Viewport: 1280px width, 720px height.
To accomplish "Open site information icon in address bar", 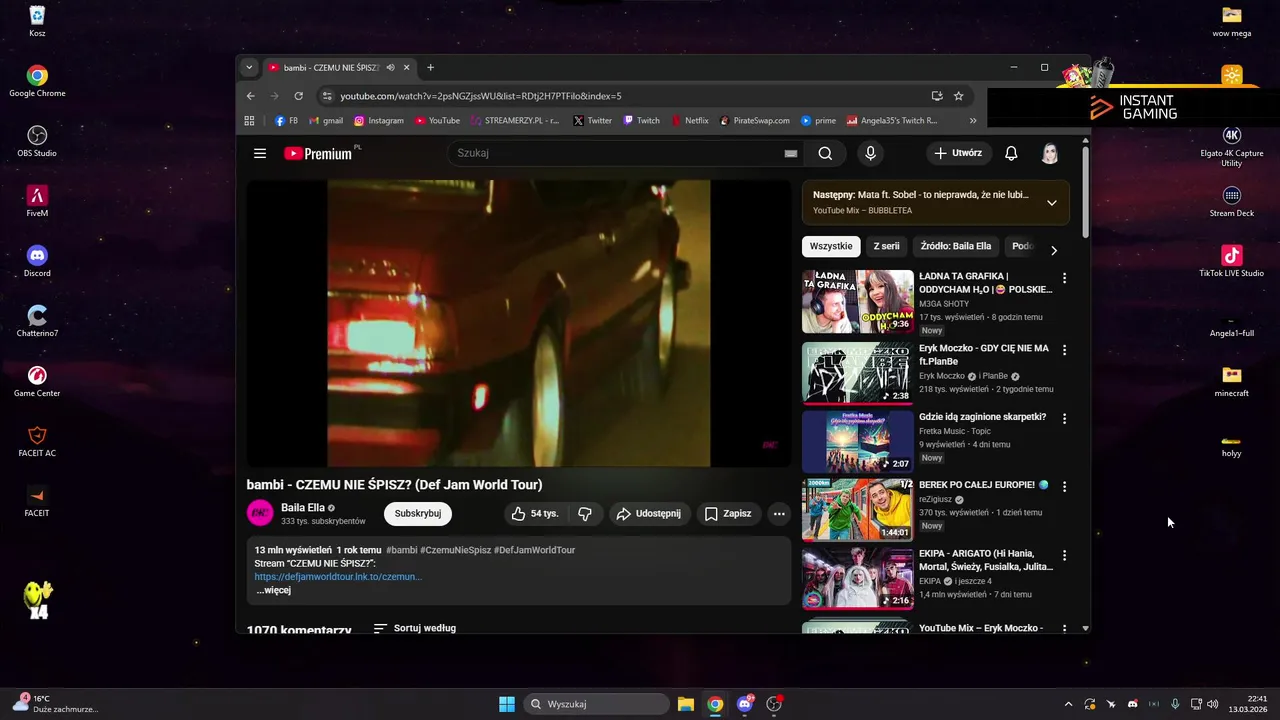I will [x=326, y=96].
